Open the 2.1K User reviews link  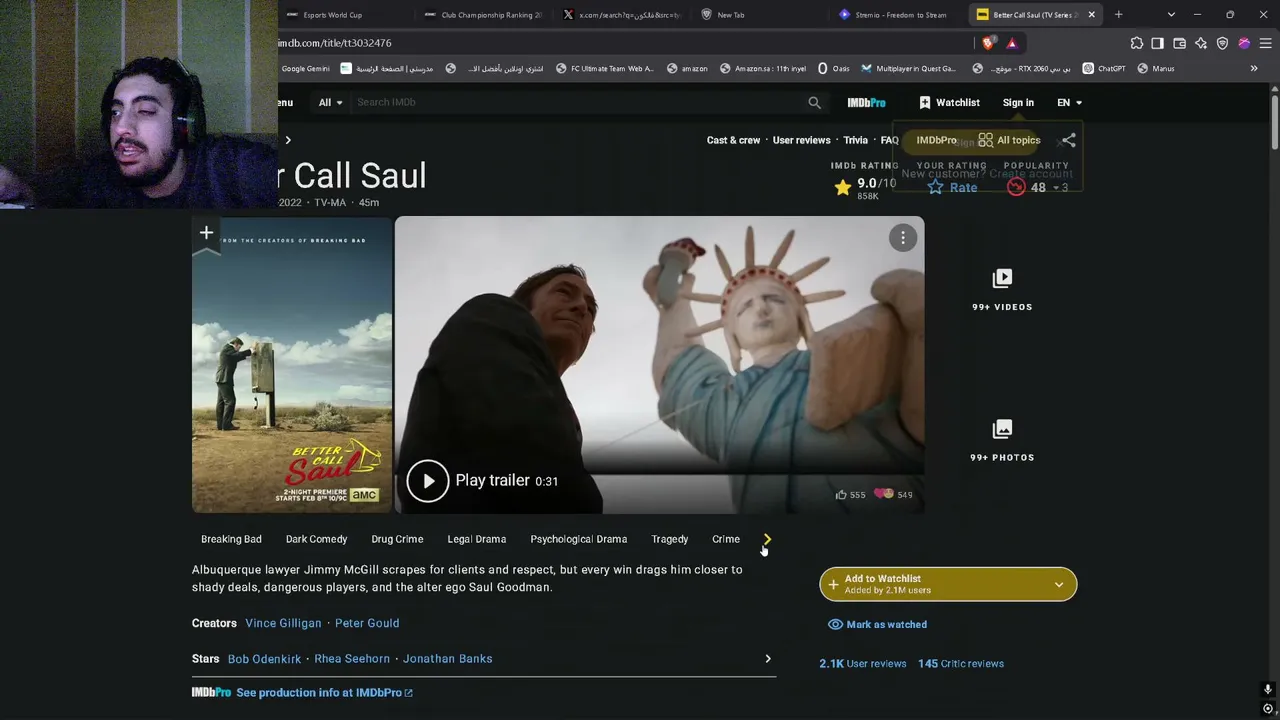click(863, 663)
